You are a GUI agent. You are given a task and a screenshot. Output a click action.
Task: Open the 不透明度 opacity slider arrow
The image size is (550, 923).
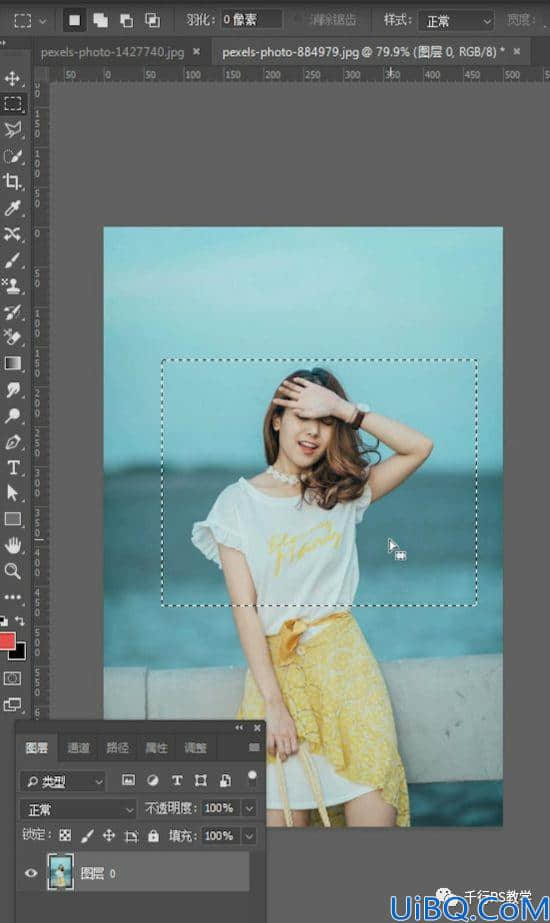(250, 808)
